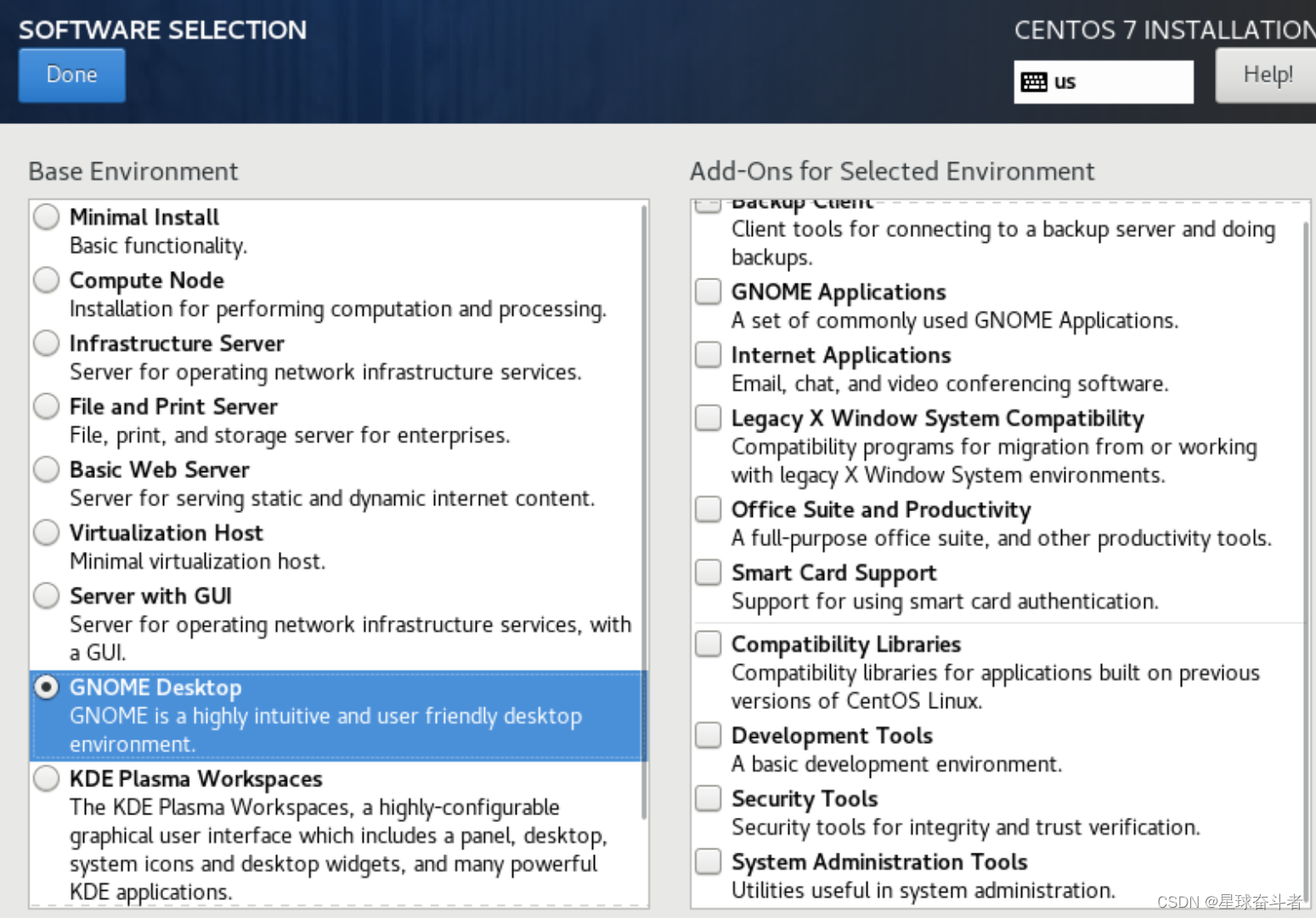Choose the Server with GUI radio button
1316x918 pixels.
click(x=47, y=596)
